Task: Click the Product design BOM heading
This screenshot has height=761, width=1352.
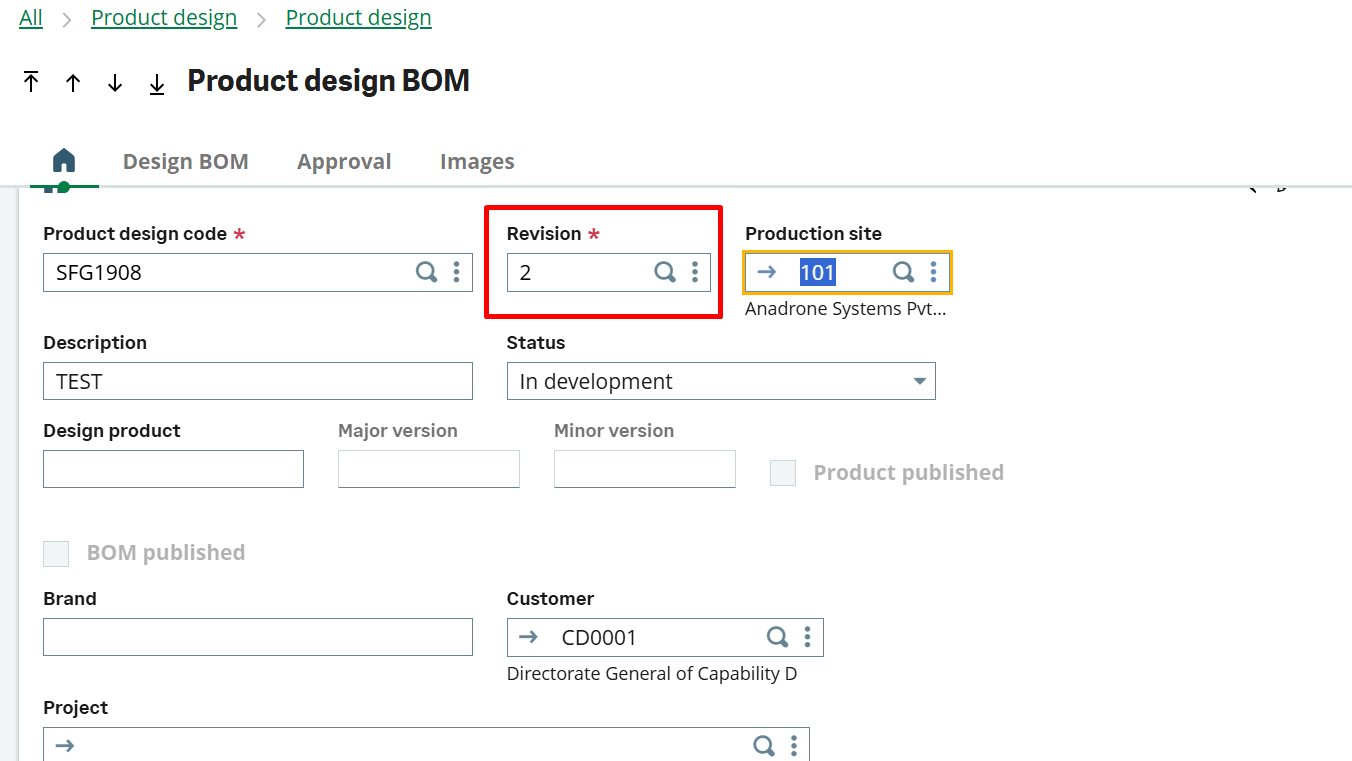Action: (329, 81)
